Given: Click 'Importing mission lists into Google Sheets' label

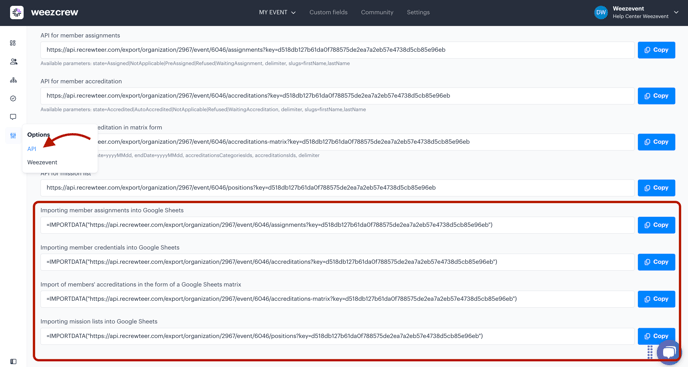Looking at the screenshot, I should click(x=99, y=321).
